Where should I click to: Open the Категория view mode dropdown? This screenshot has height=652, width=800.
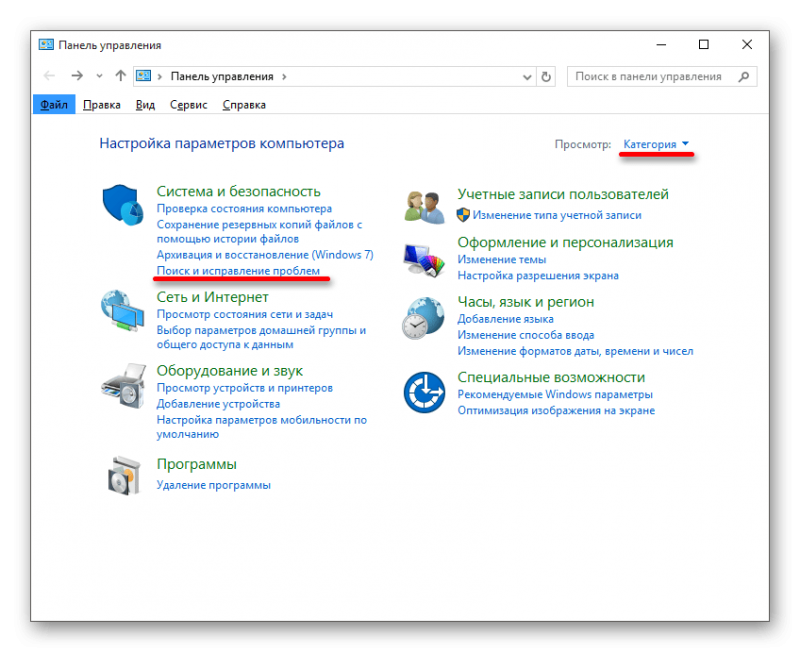point(656,144)
